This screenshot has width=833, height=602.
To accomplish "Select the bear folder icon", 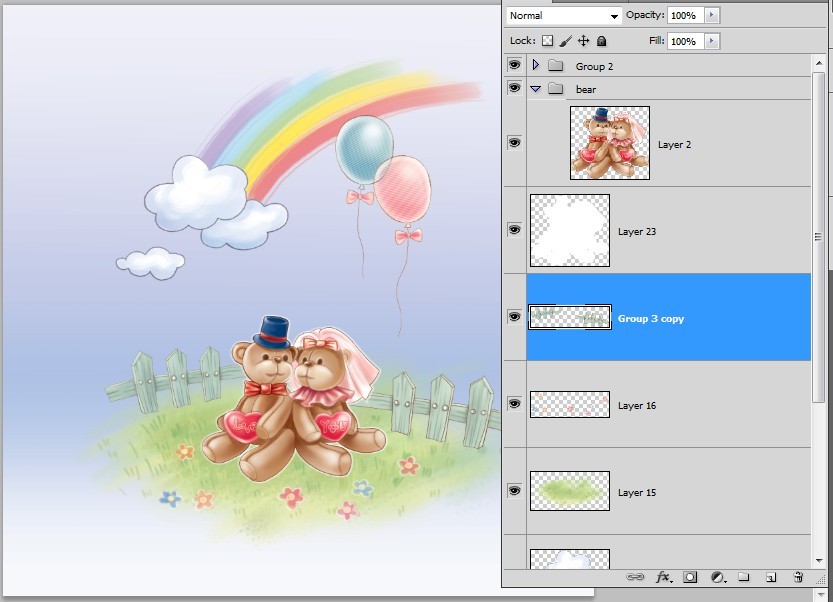I will pos(556,89).
